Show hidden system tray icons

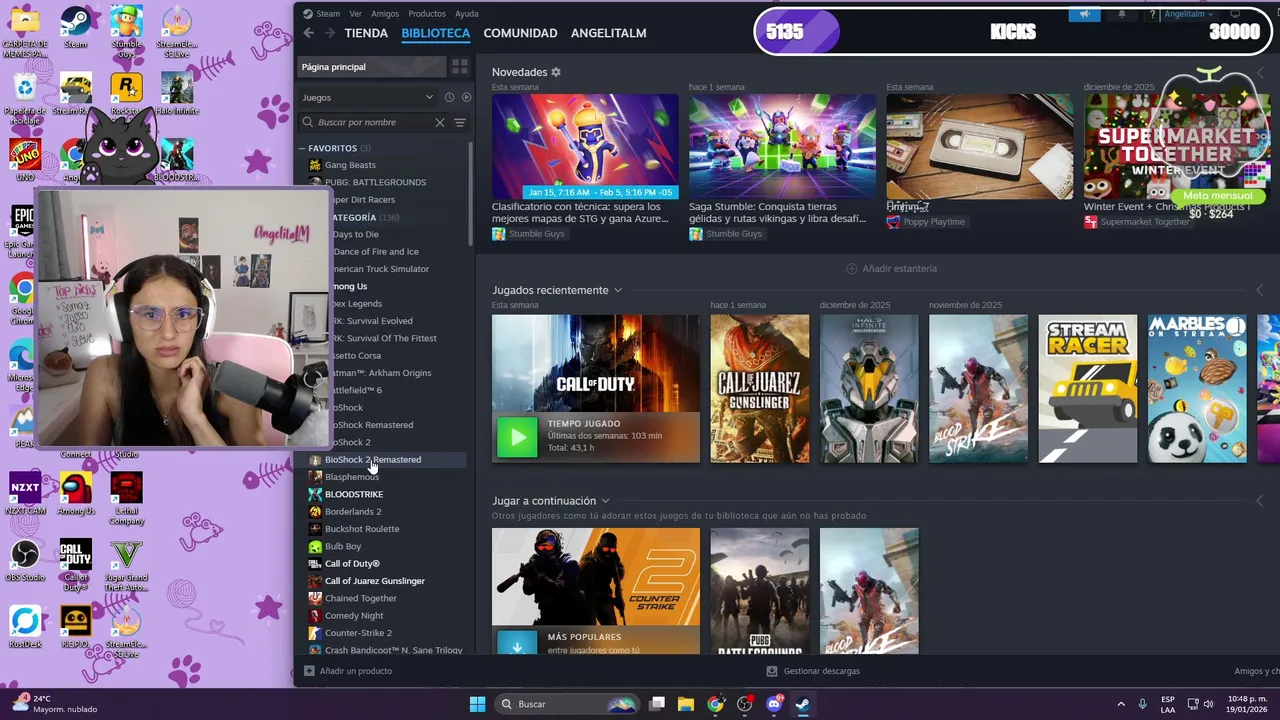(x=1120, y=704)
